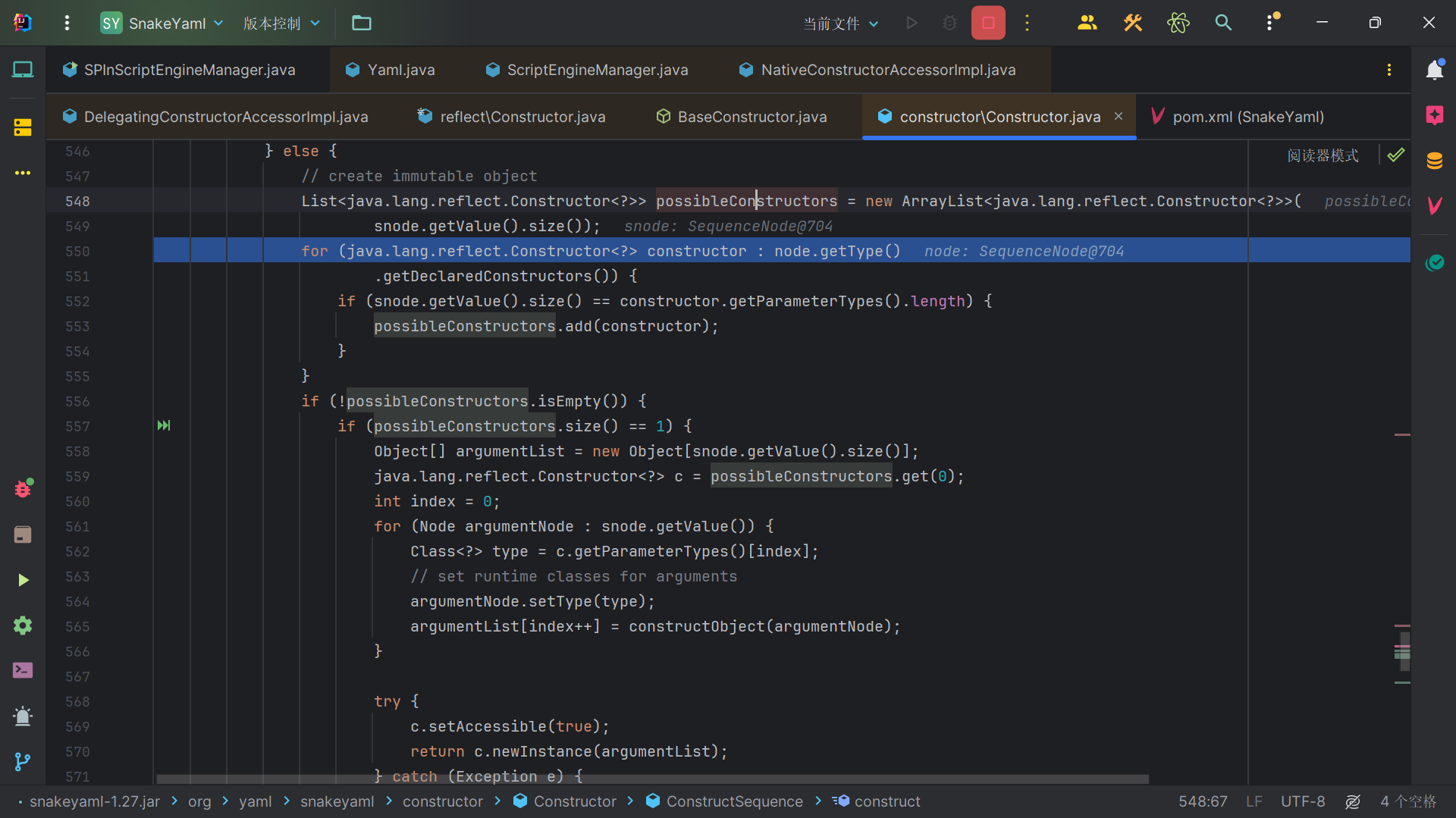Stop the running process with red stop button
This screenshot has width=1456, height=818.
tap(988, 23)
